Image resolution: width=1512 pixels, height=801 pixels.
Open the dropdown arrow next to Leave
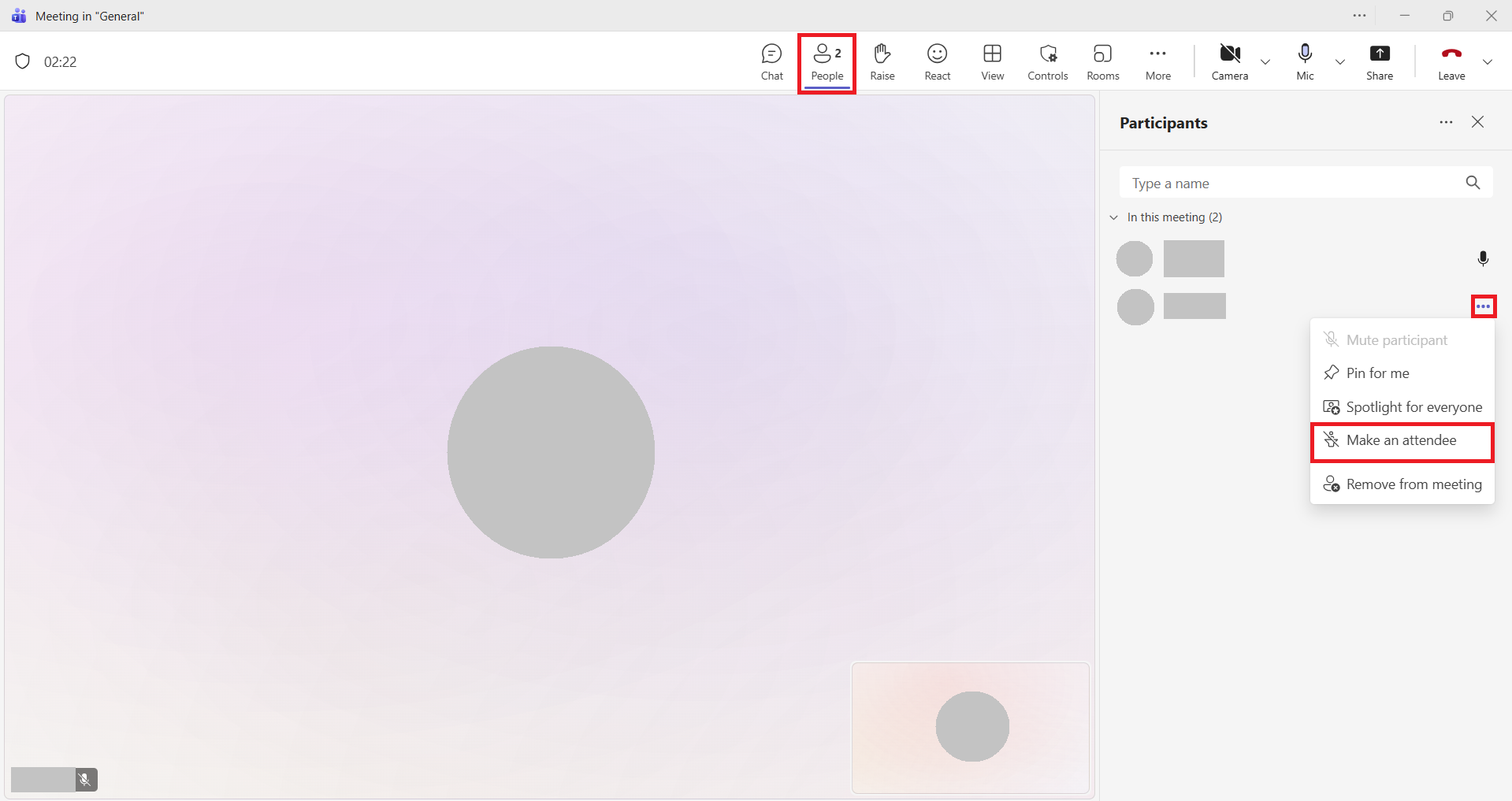tap(1488, 62)
